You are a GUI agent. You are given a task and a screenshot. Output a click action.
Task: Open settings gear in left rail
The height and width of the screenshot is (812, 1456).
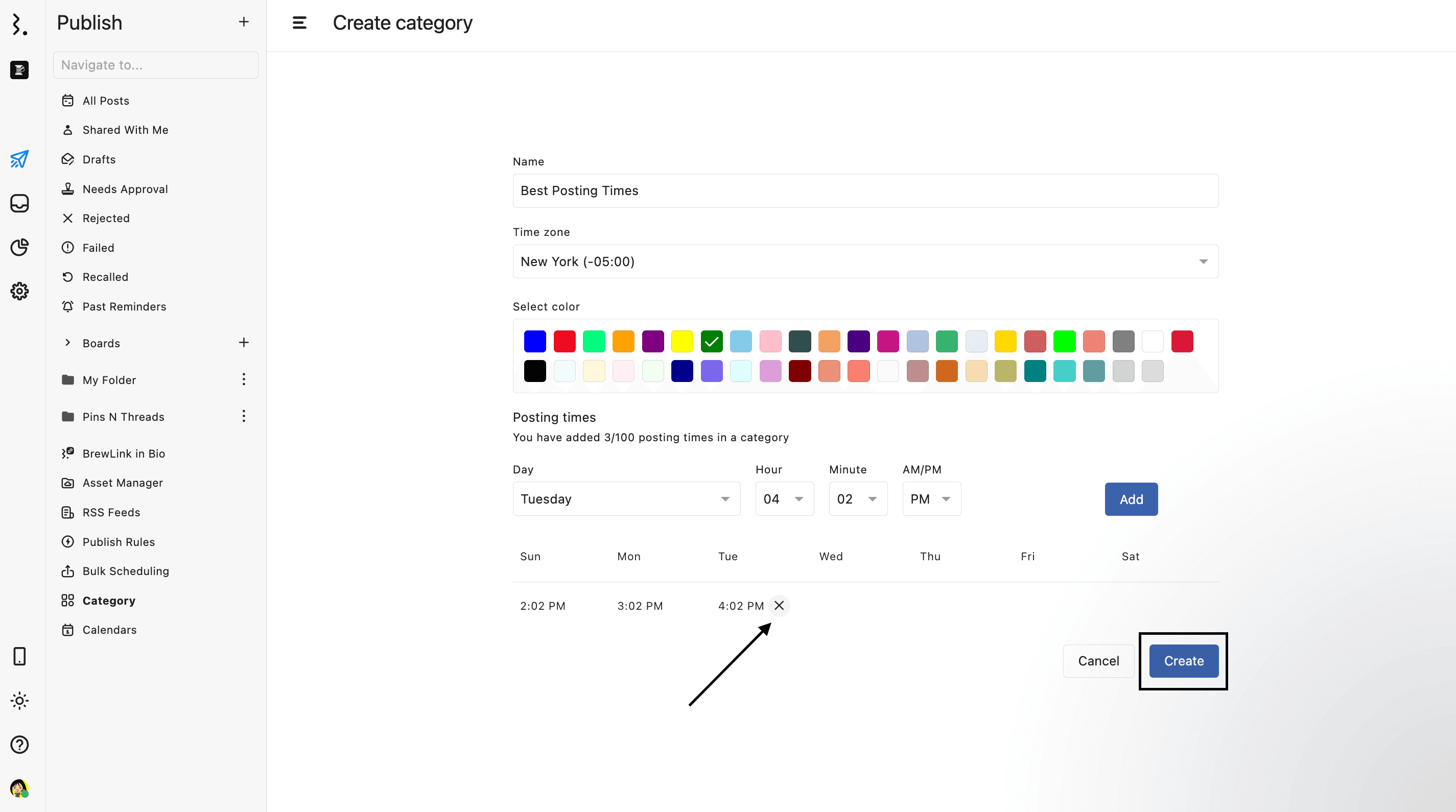pyautogui.click(x=19, y=291)
